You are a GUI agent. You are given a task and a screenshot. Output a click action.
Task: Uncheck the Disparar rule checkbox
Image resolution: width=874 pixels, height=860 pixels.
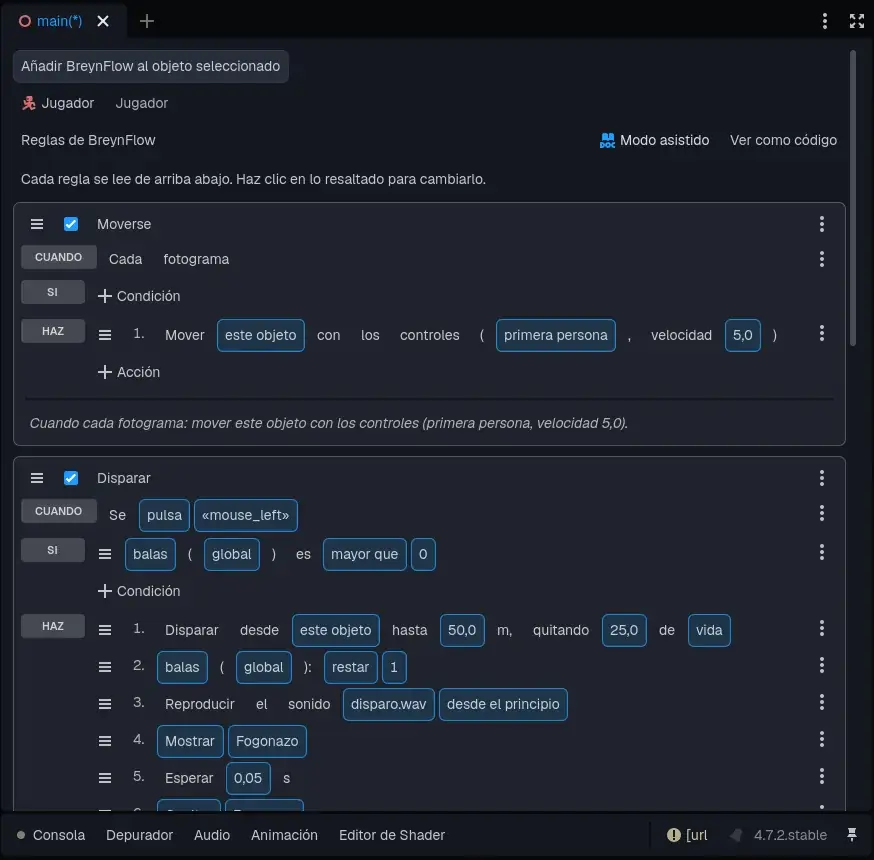click(x=71, y=478)
